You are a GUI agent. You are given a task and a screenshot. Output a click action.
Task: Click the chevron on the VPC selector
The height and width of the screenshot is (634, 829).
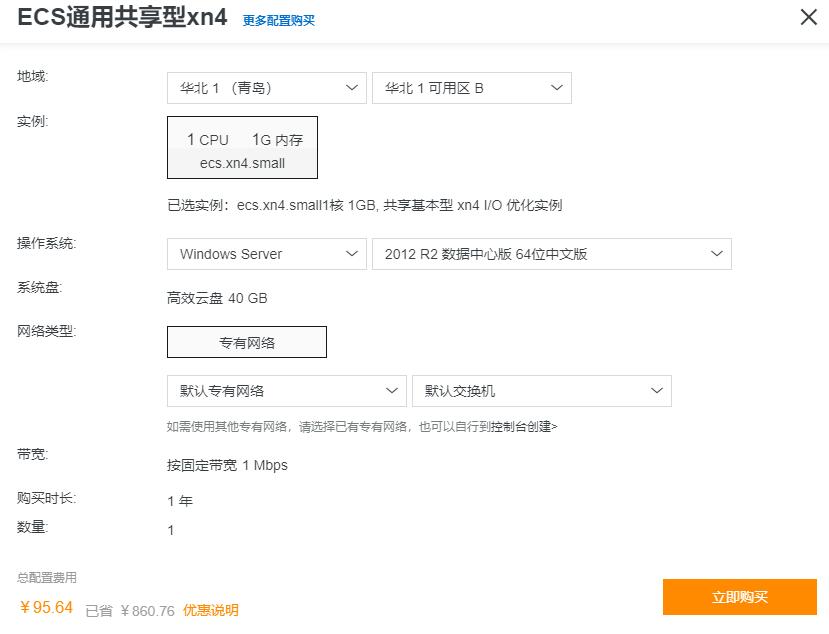point(394,391)
